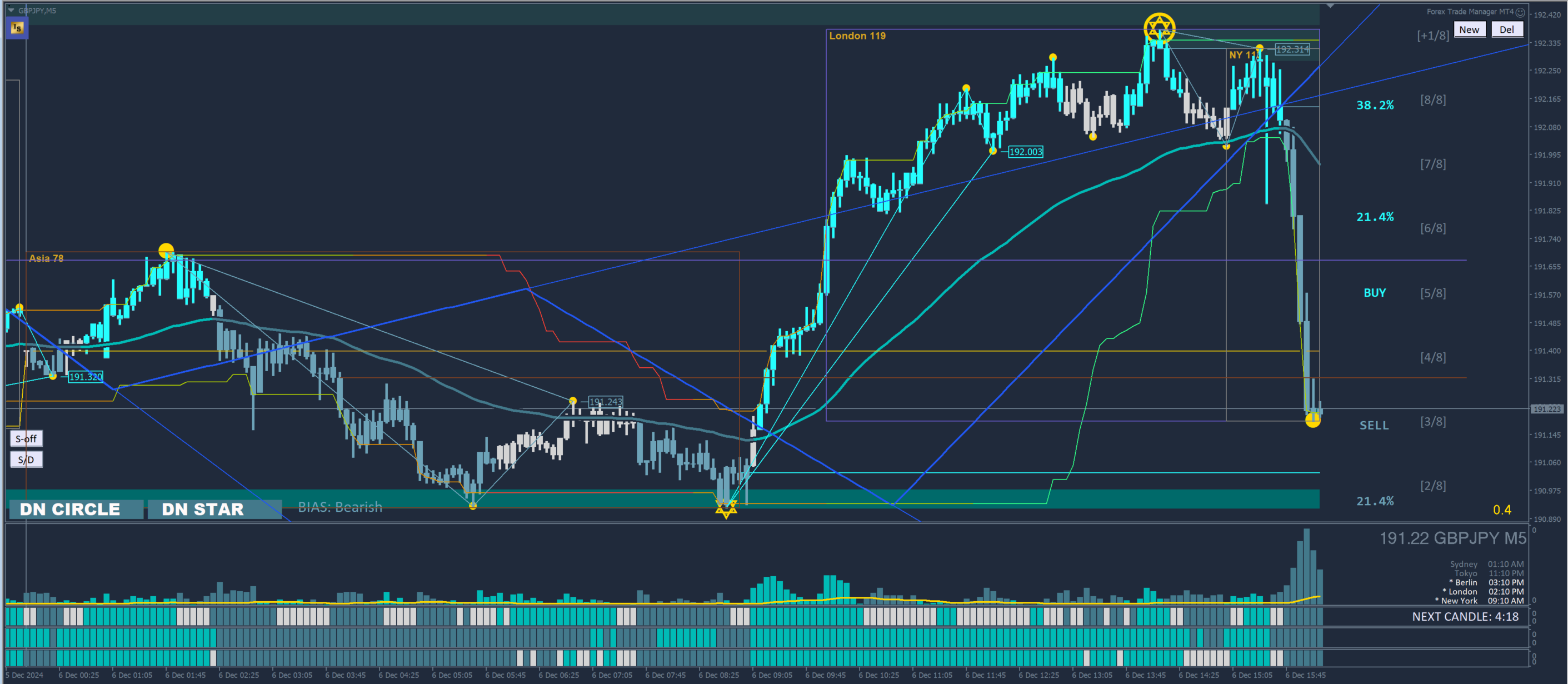
Task: Toggle the S/D zones button
Action: [26, 460]
